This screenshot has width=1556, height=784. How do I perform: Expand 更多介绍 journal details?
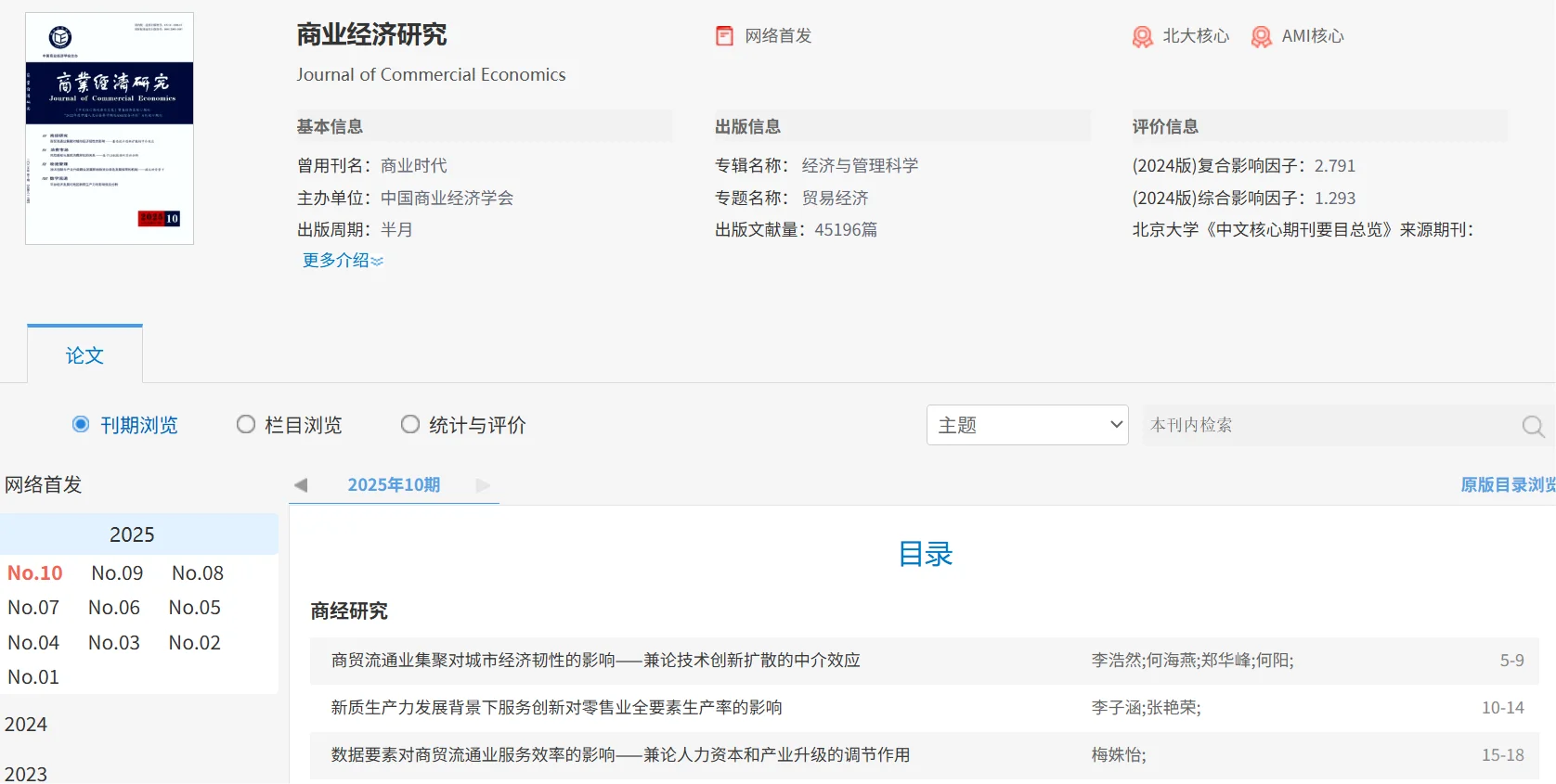click(x=343, y=261)
